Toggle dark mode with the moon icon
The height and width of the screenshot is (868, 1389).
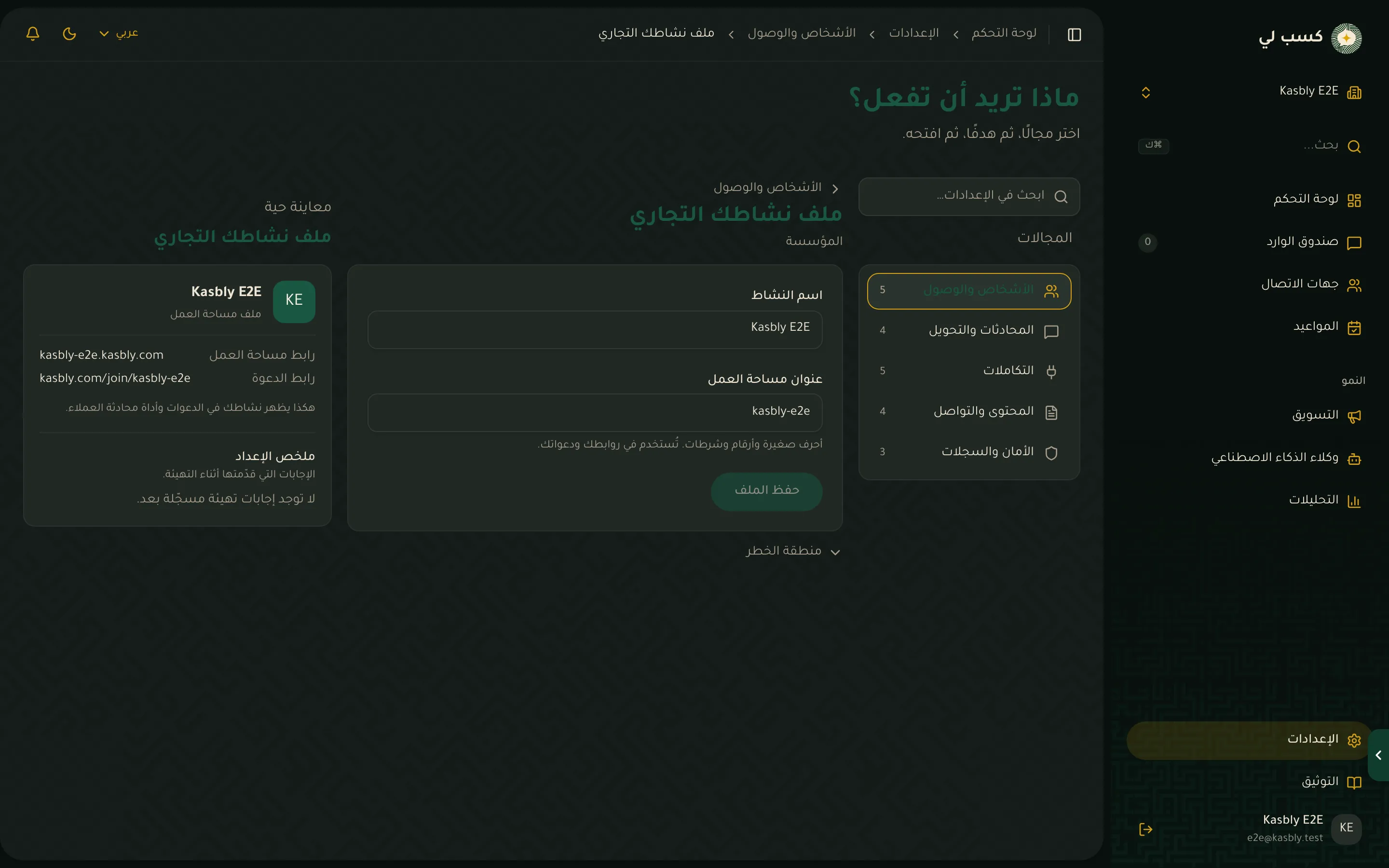point(69,33)
